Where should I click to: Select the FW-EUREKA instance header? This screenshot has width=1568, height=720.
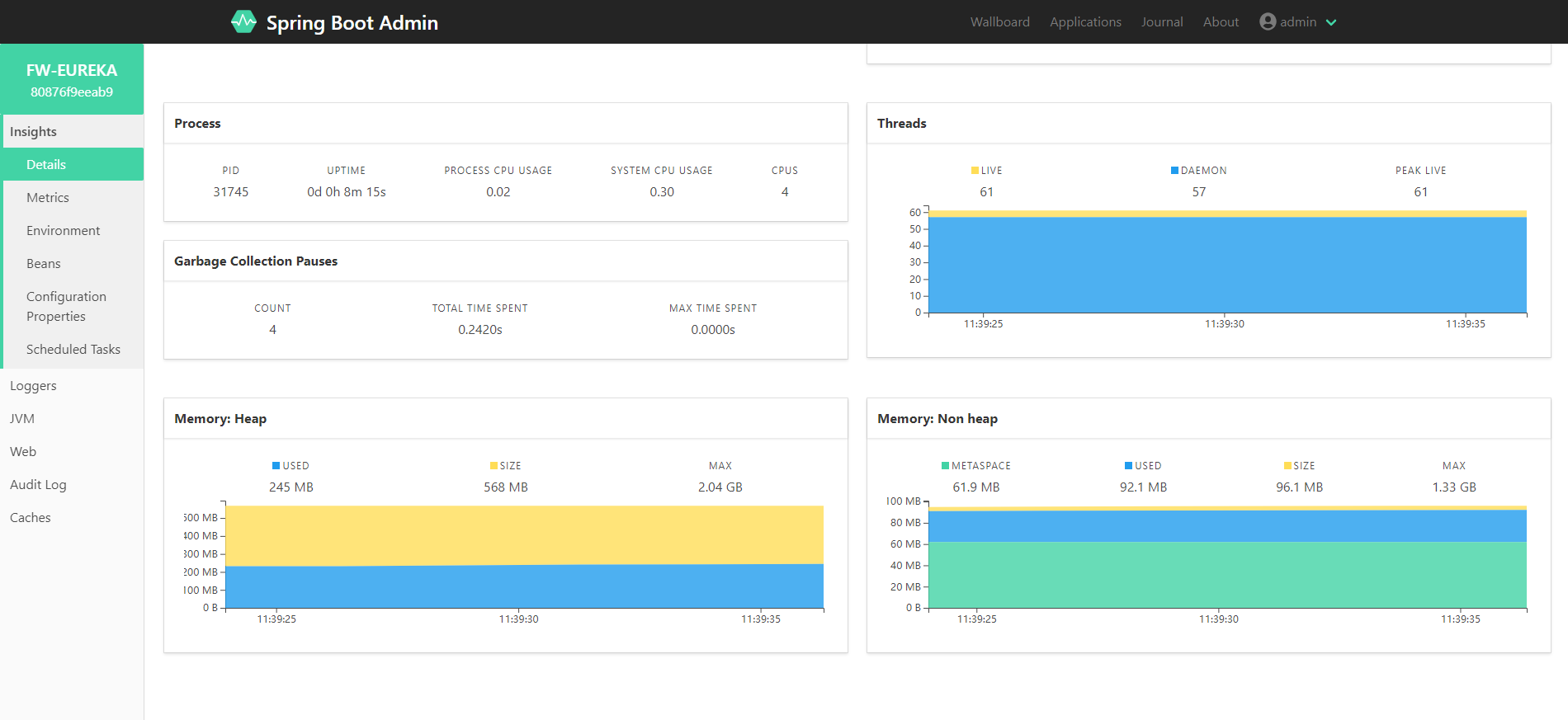click(72, 79)
